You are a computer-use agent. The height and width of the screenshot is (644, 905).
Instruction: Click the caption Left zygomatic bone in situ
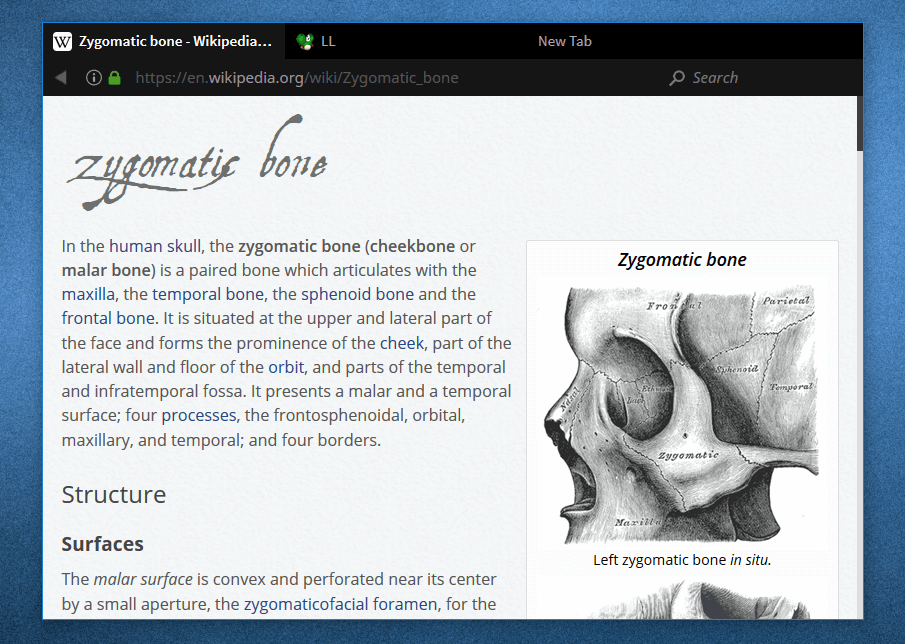point(682,560)
